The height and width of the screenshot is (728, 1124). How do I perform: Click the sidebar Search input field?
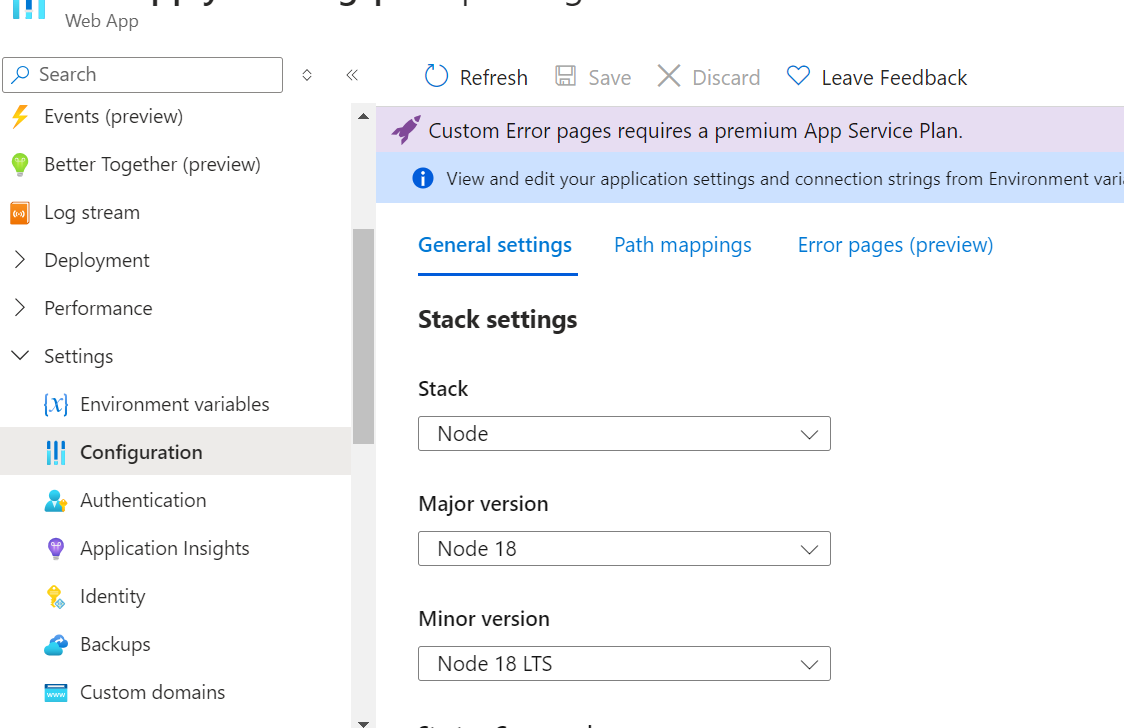coord(143,75)
